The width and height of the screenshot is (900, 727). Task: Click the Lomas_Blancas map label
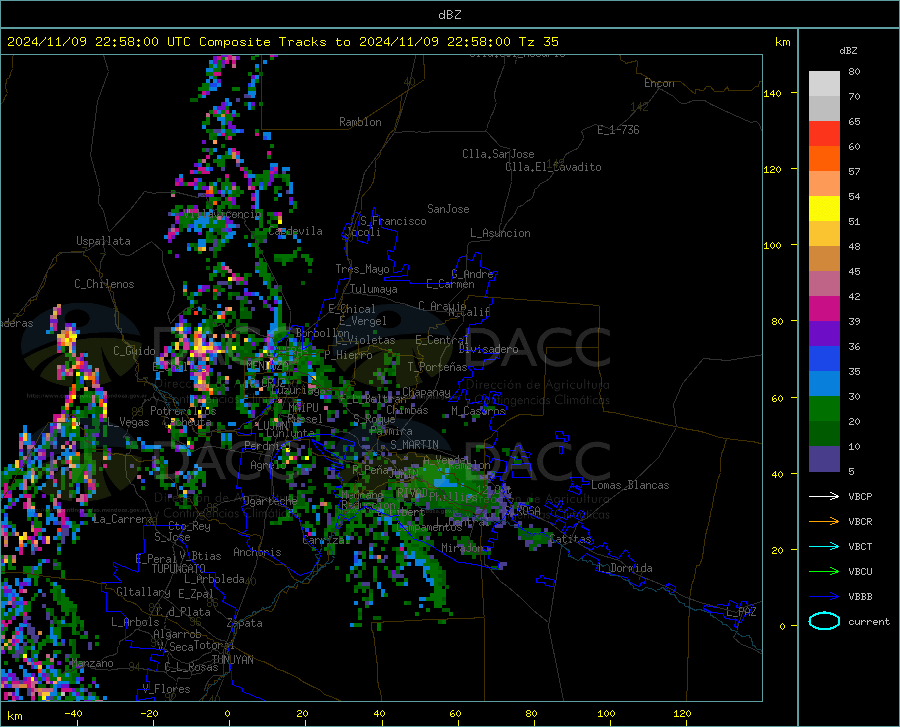point(630,485)
